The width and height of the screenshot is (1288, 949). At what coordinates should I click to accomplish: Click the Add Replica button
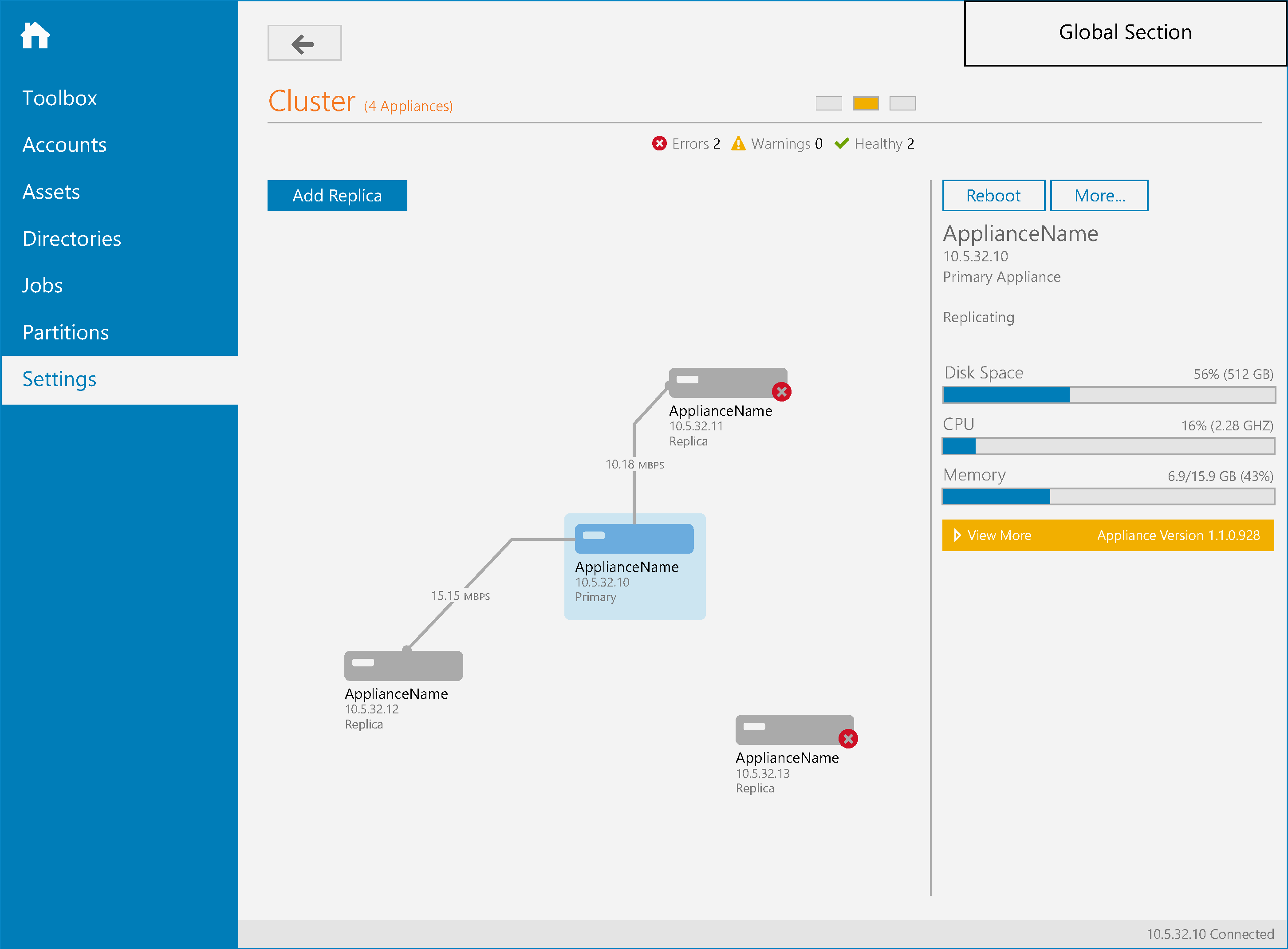(x=337, y=195)
